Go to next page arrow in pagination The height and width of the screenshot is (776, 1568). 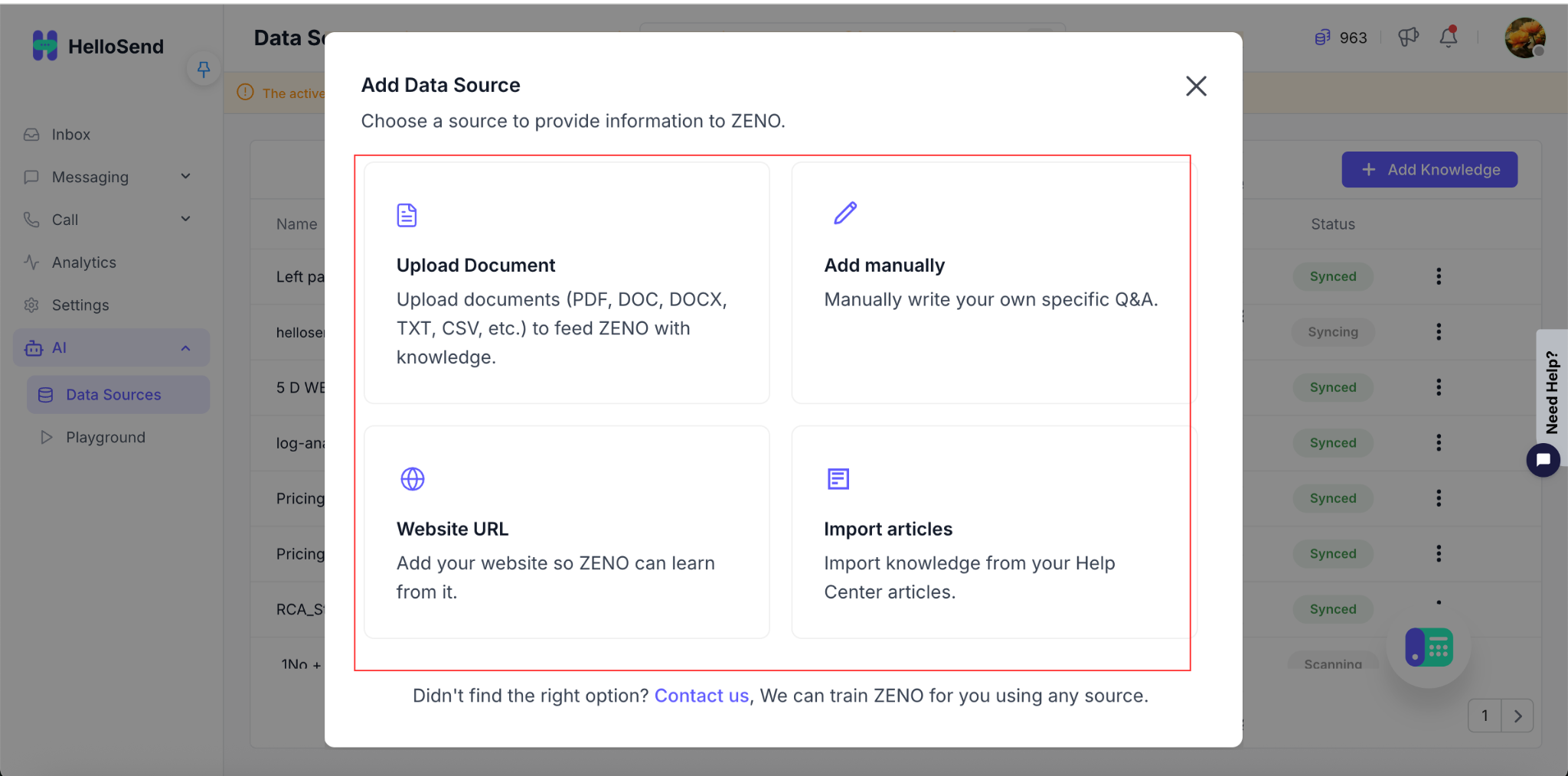coord(1517,716)
